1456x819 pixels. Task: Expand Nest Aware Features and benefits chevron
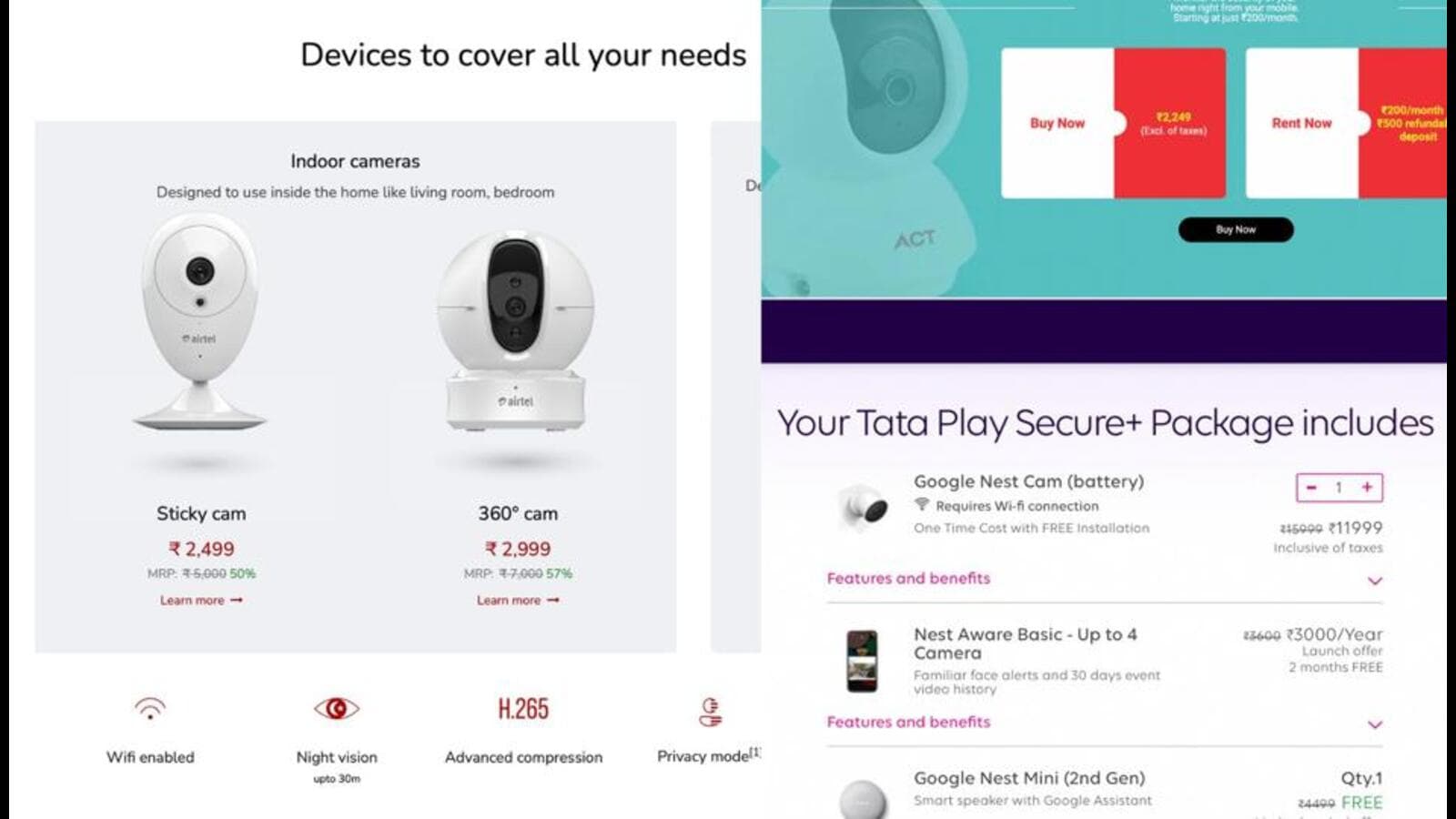[x=1375, y=724]
